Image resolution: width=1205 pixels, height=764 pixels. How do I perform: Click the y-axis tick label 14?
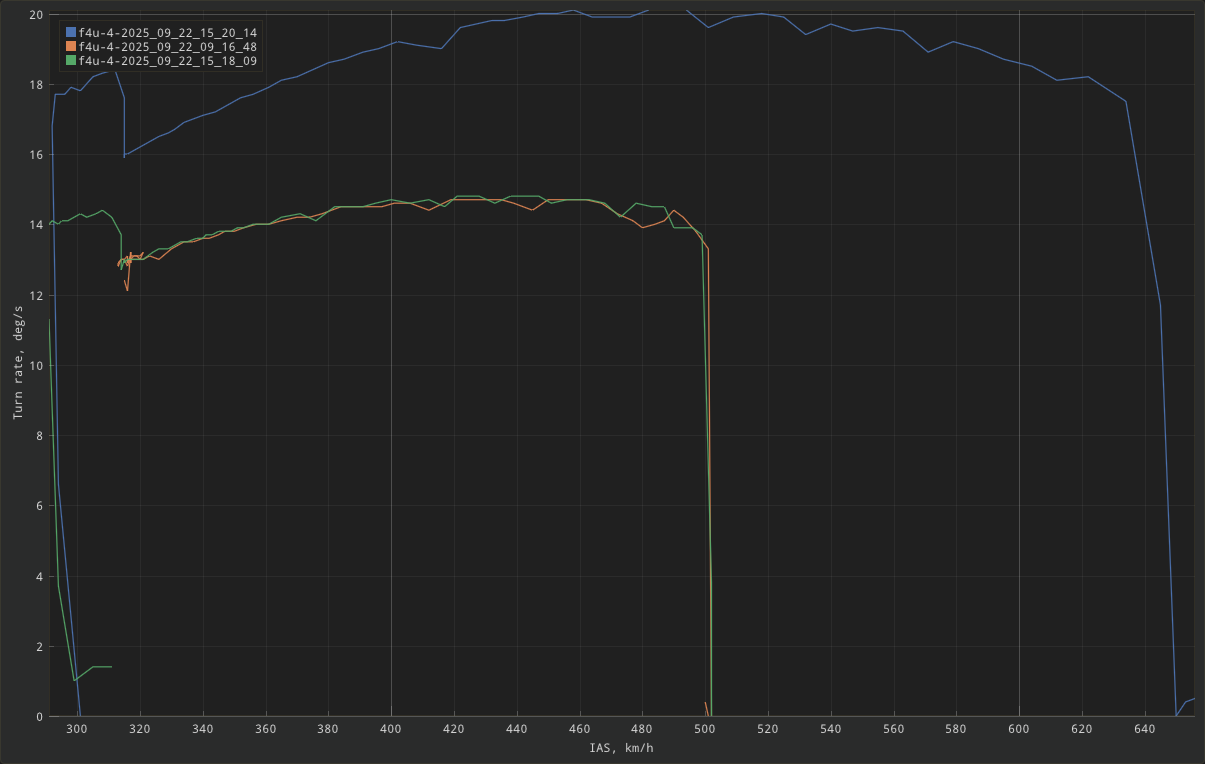point(36,225)
